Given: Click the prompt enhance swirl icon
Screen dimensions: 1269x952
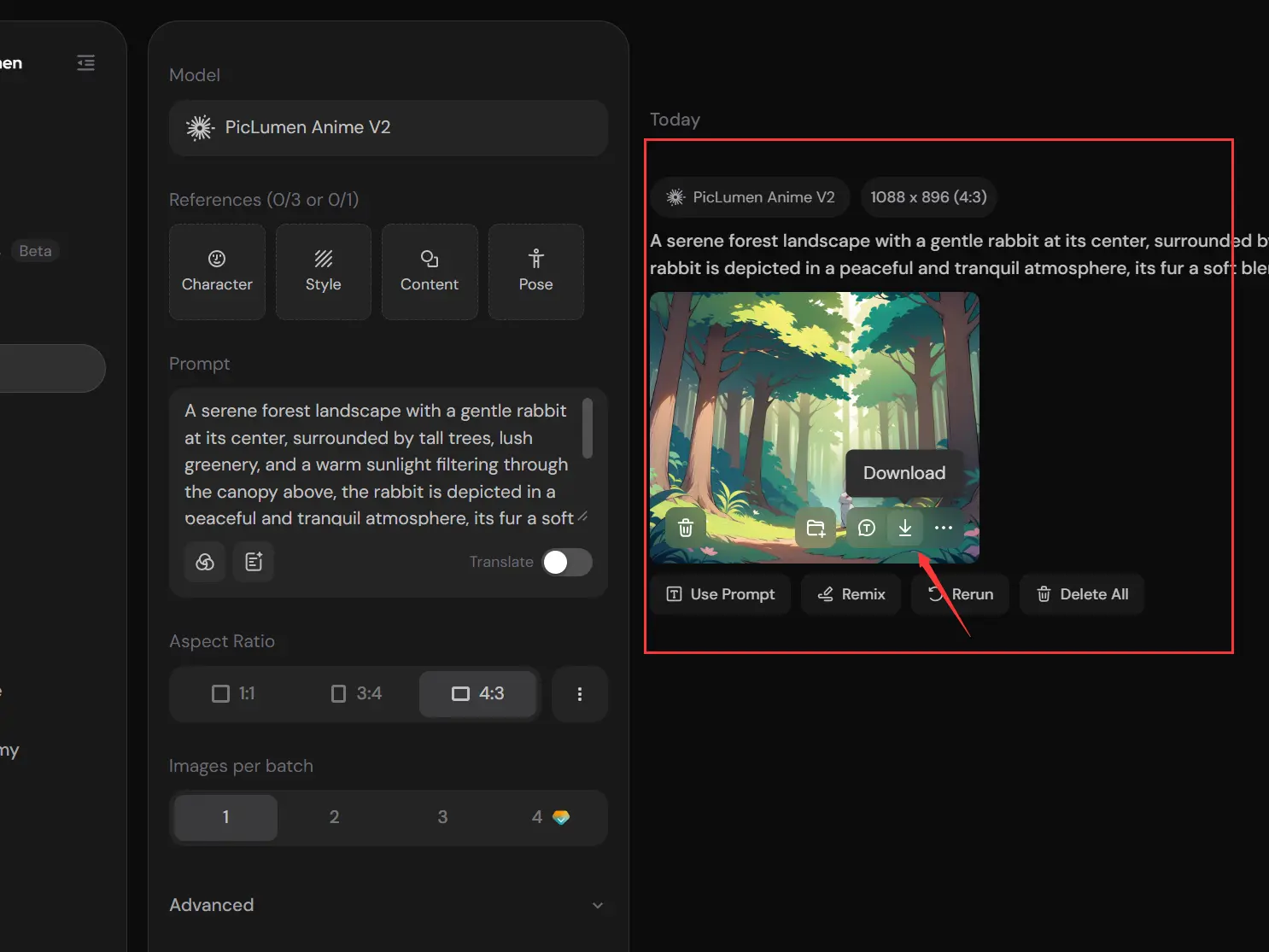Looking at the screenshot, I should click(205, 561).
